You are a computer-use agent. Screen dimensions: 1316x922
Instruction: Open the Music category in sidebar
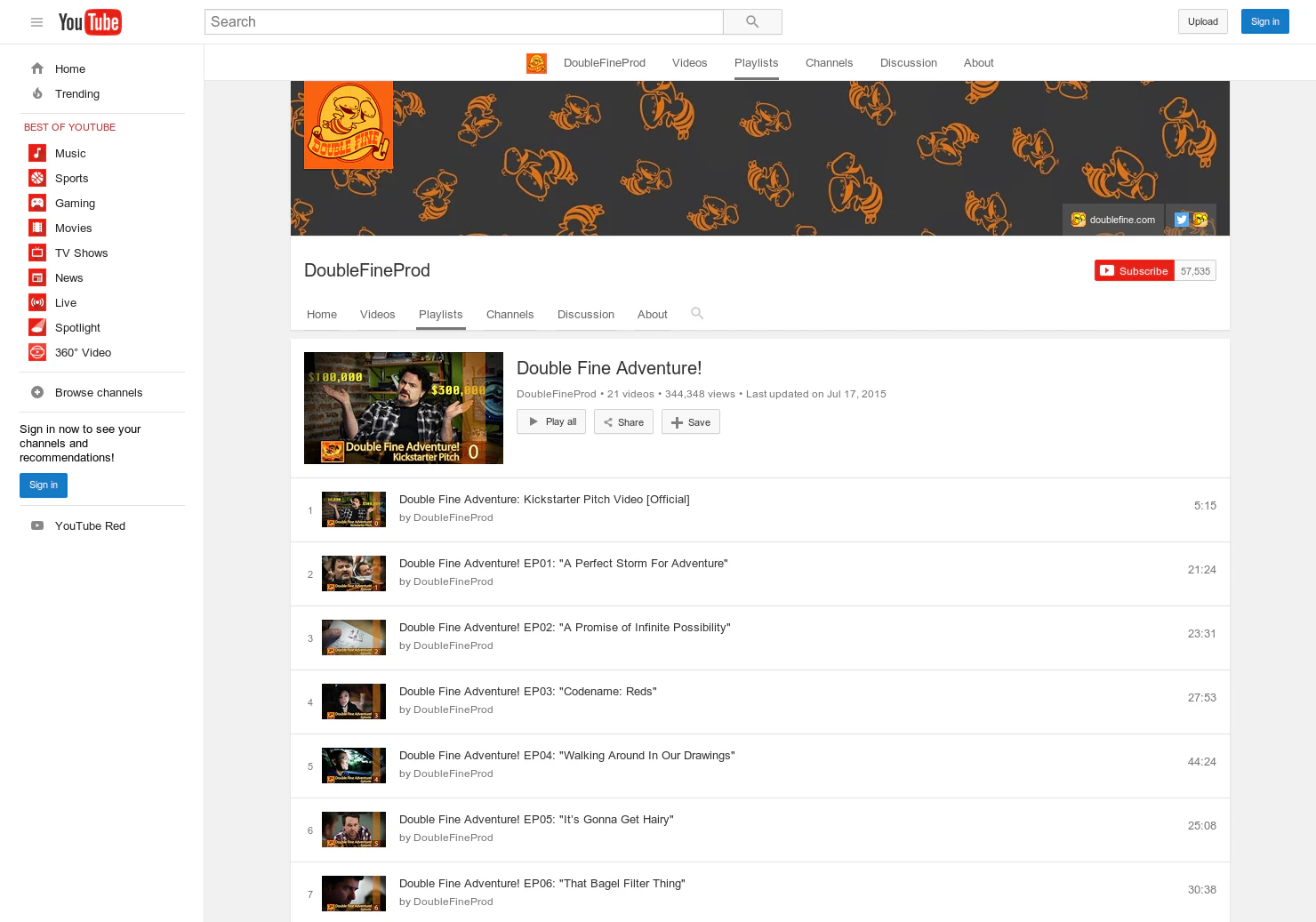[70, 153]
